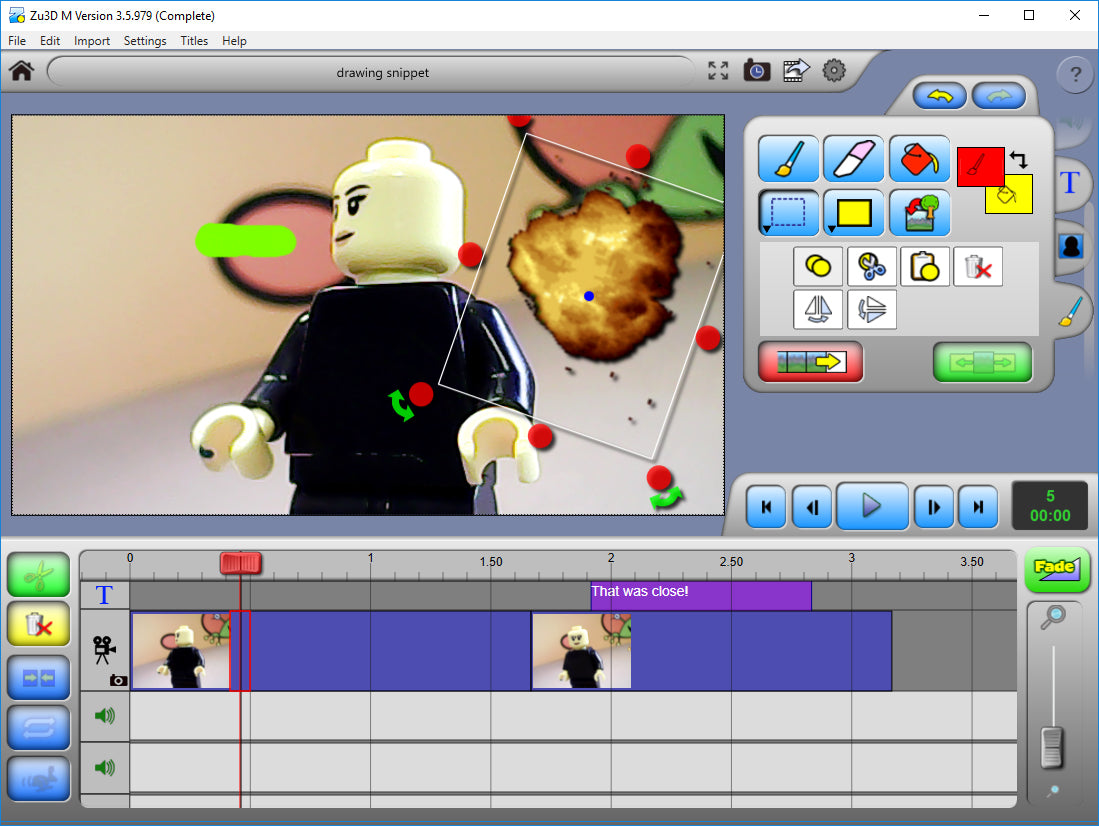Click the home icon
This screenshot has width=1099, height=826.
click(22, 72)
